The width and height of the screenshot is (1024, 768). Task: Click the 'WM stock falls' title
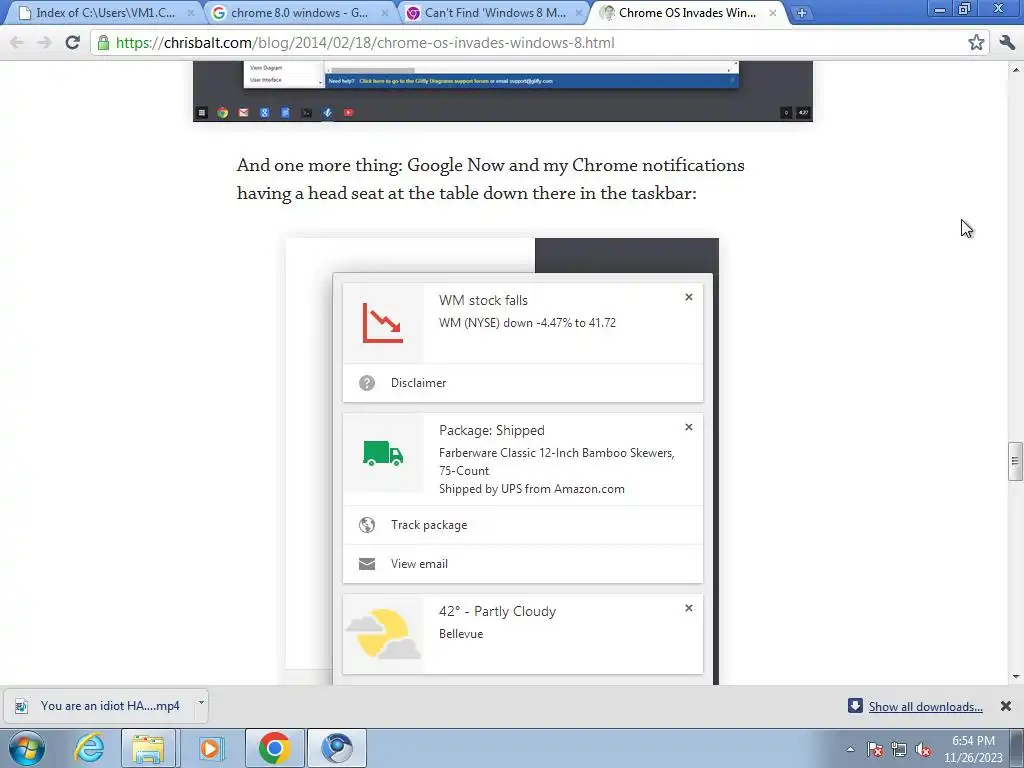tap(483, 300)
